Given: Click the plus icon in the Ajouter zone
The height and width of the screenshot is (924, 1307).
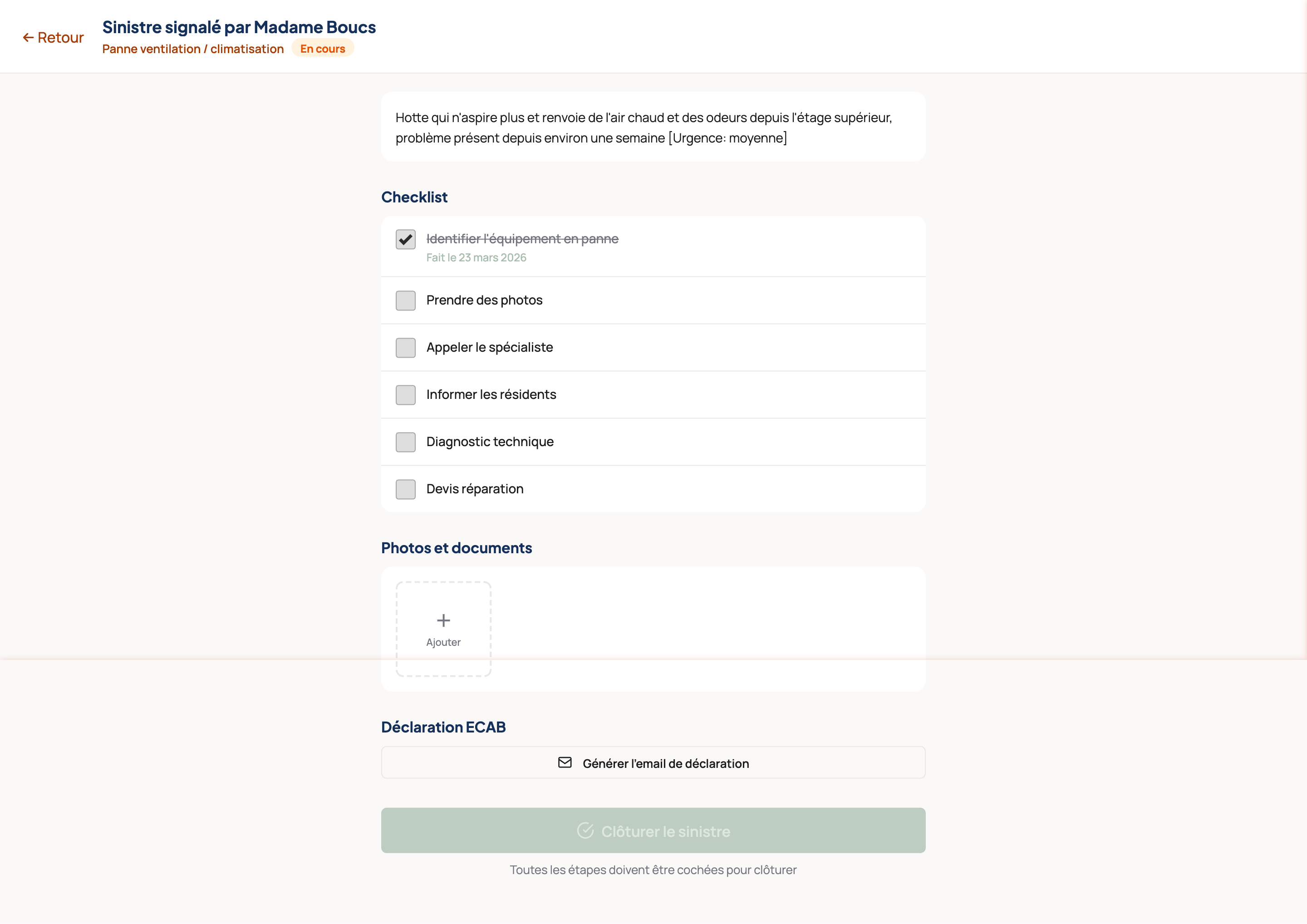Looking at the screenshot, I should click(443, 620).
